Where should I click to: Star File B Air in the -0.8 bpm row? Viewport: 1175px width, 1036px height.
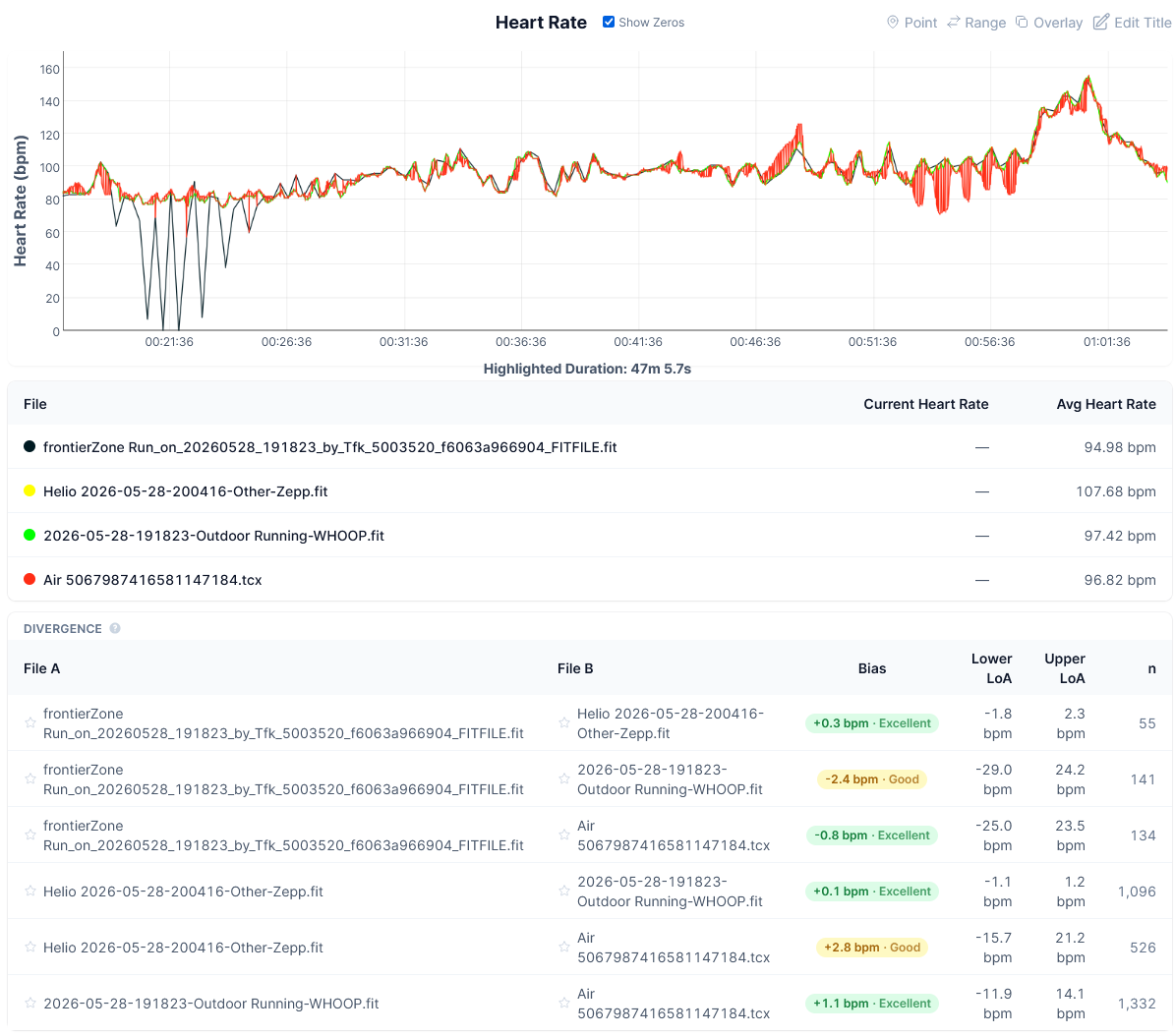point(564,835)
